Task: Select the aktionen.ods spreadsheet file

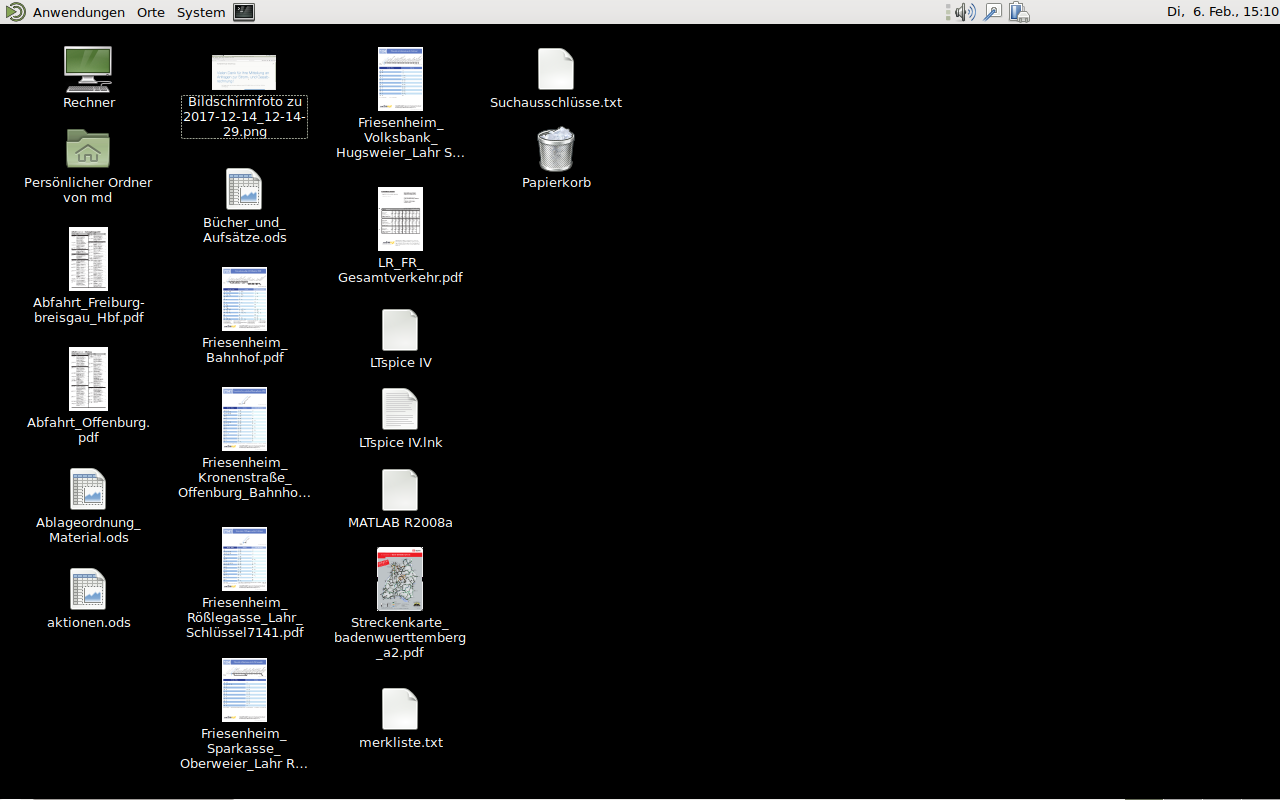Action: [88, 589]
